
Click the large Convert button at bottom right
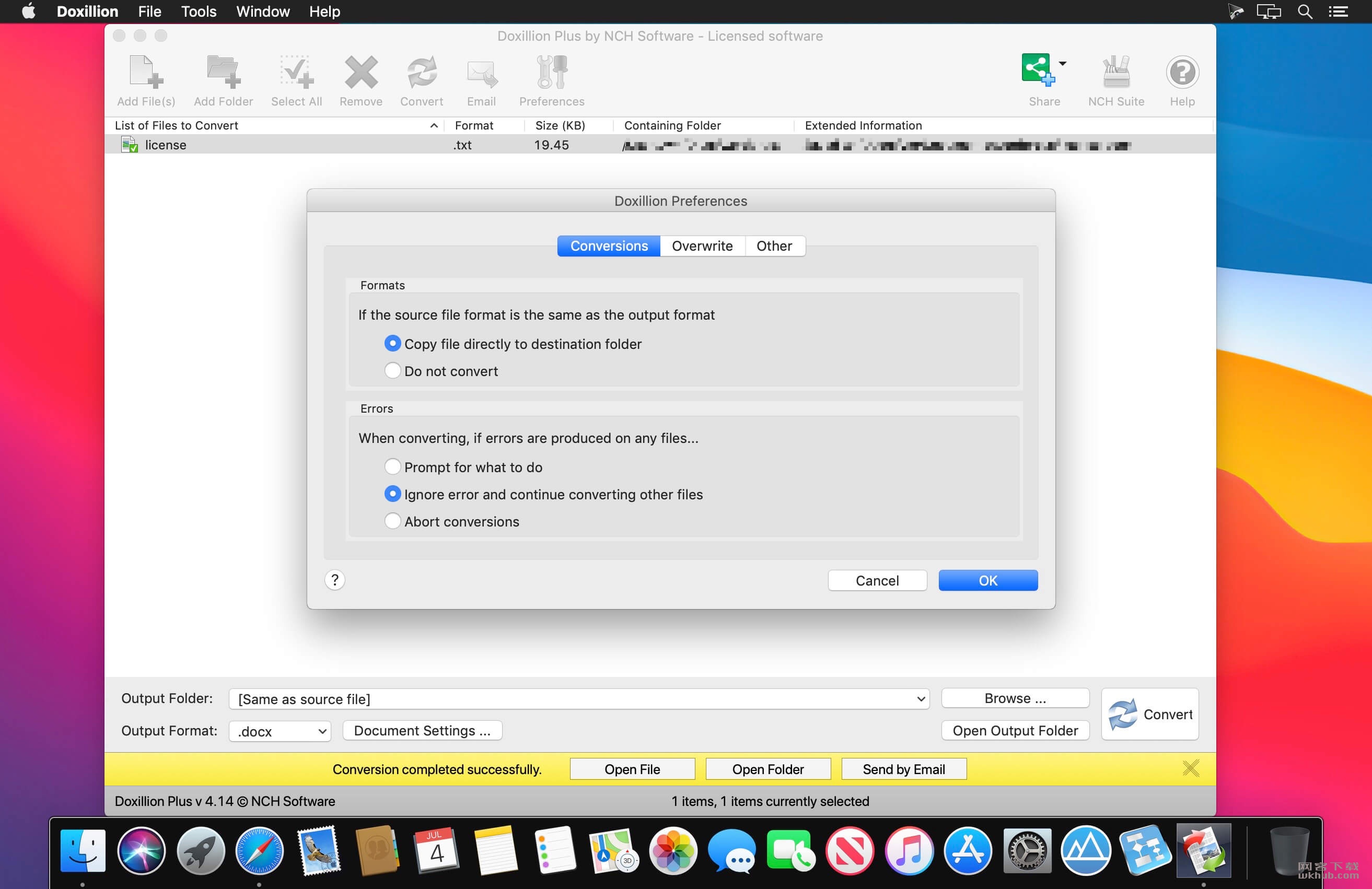click(1149, 714)
